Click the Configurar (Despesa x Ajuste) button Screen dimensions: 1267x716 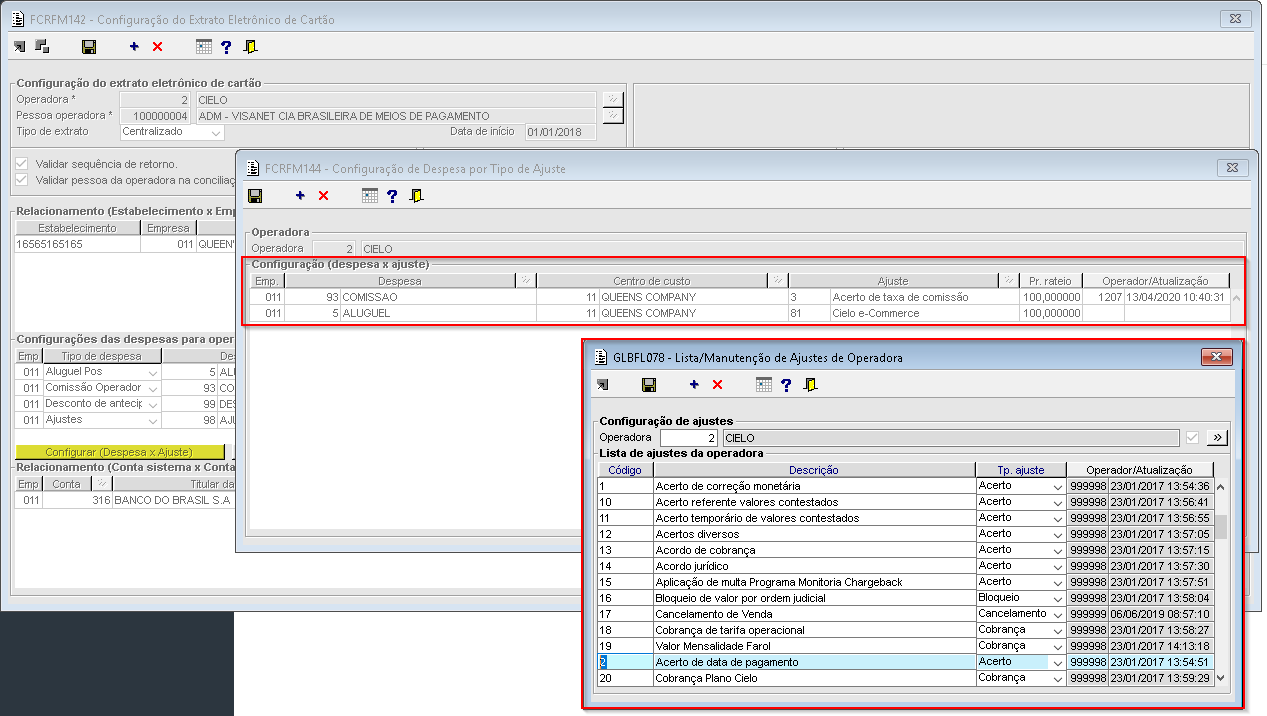click(119, 452)
